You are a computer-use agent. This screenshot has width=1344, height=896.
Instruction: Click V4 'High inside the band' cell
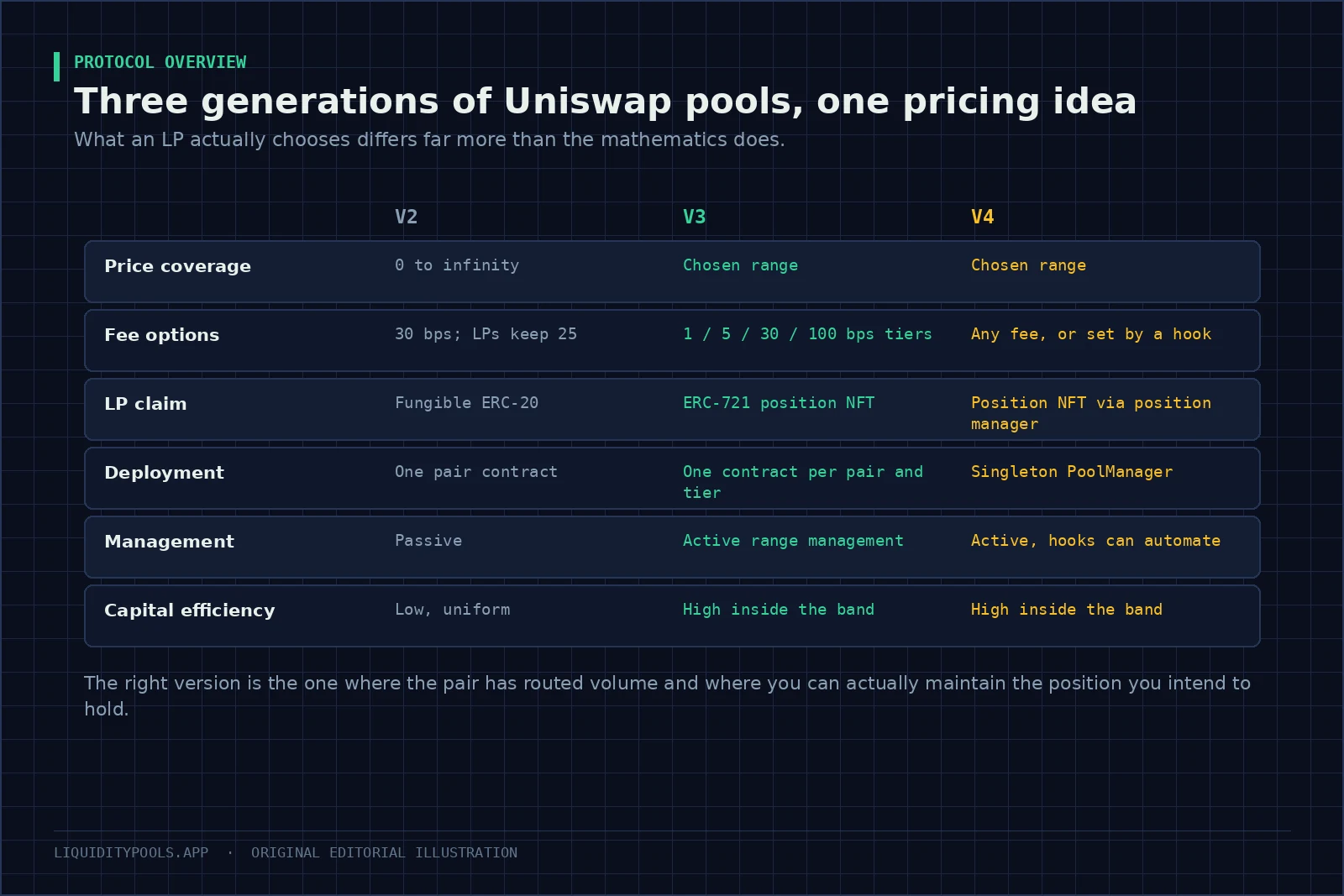pyautogui.click(x=1067, y=610)
